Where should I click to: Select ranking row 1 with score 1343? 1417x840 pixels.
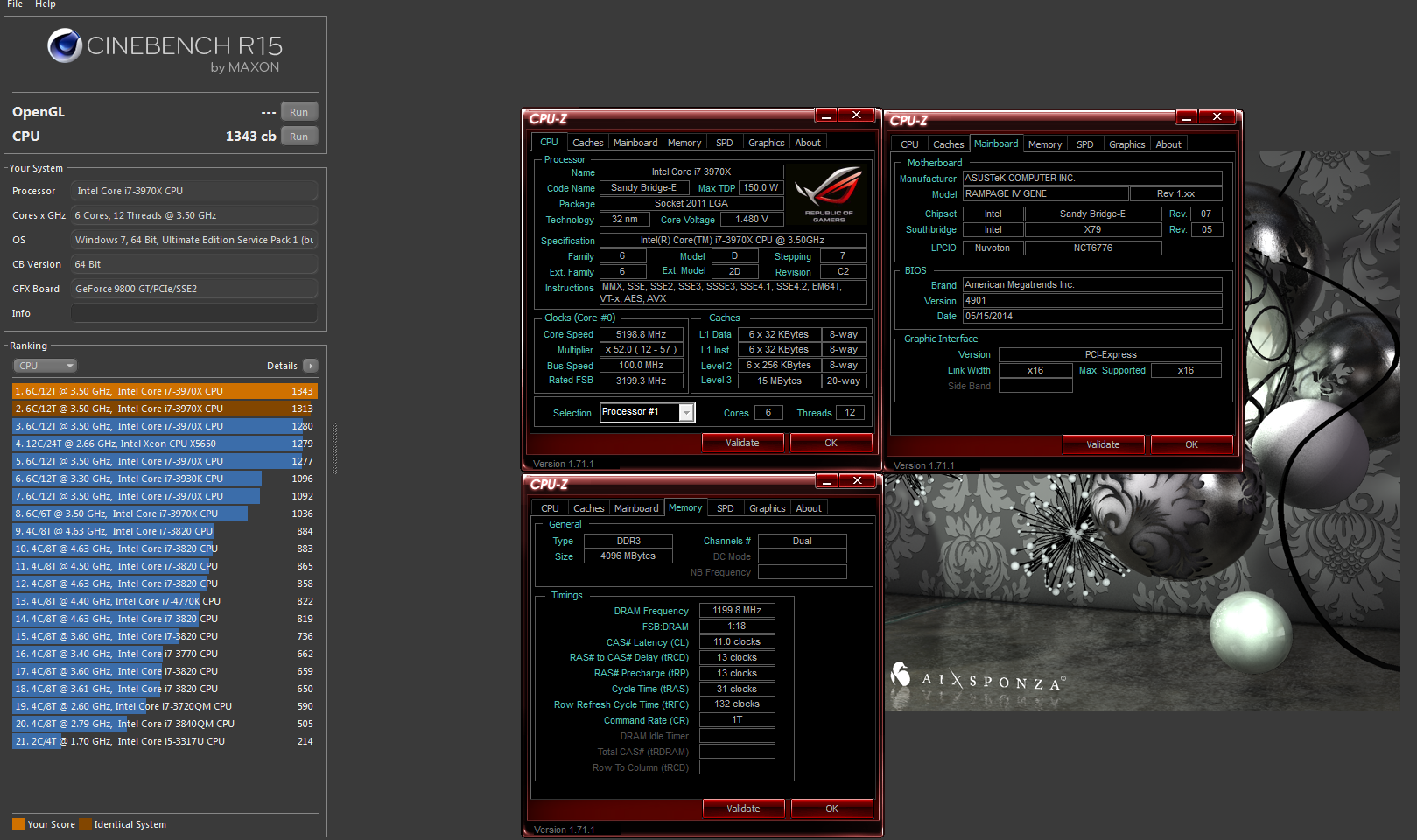165,391
